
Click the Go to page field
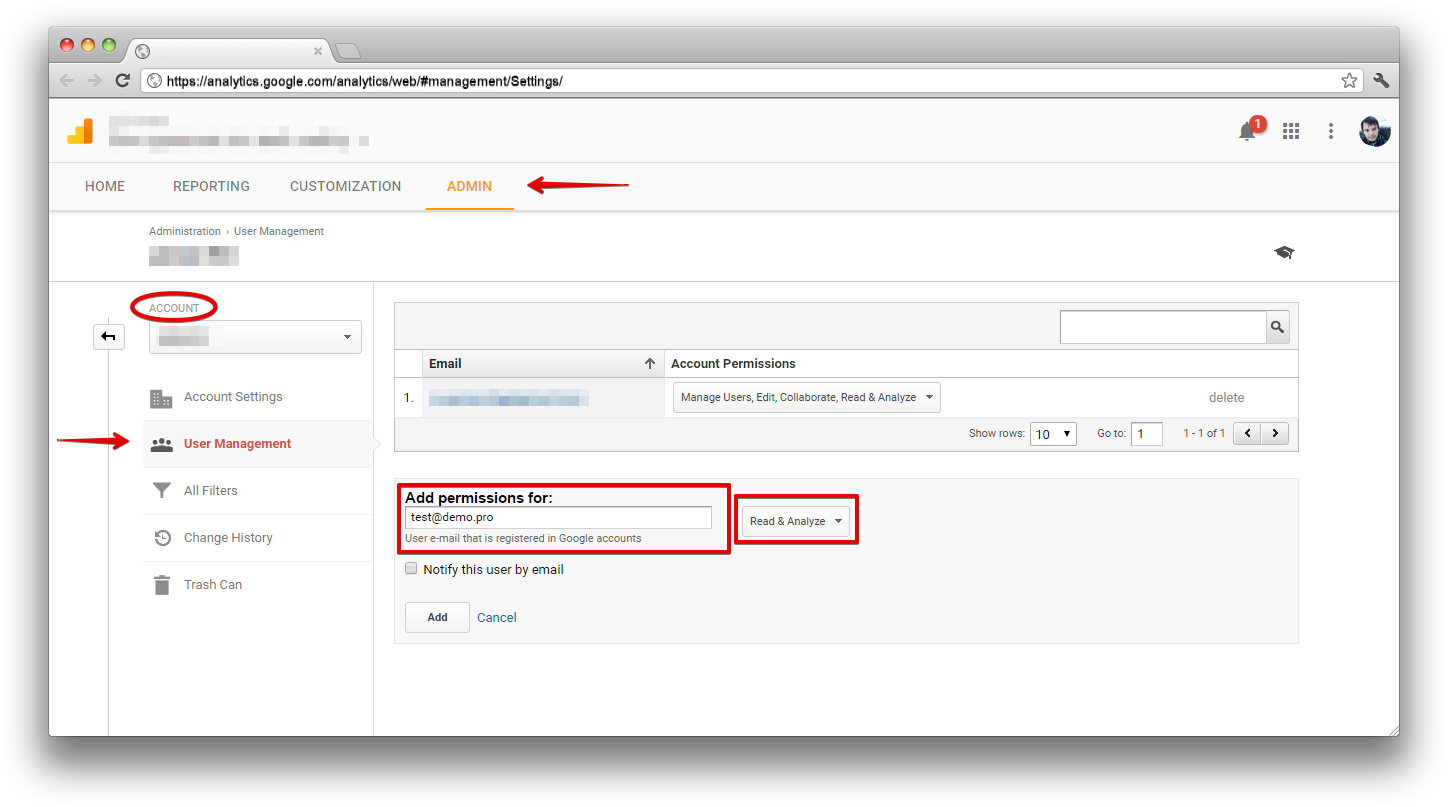pyautogui.click(x=1147, y=434)
